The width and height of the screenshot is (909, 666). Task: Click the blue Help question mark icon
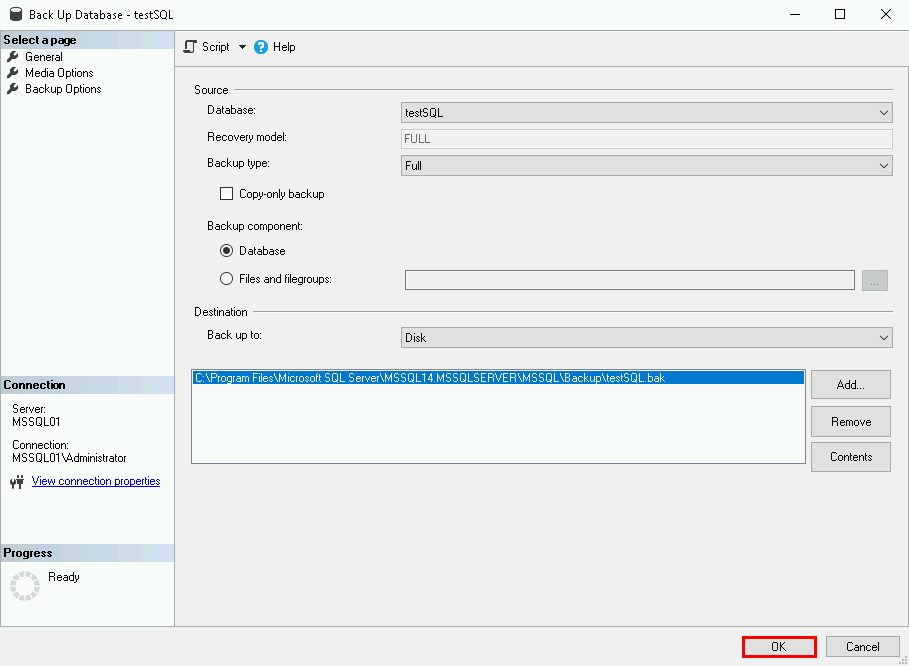click(261, 47)
